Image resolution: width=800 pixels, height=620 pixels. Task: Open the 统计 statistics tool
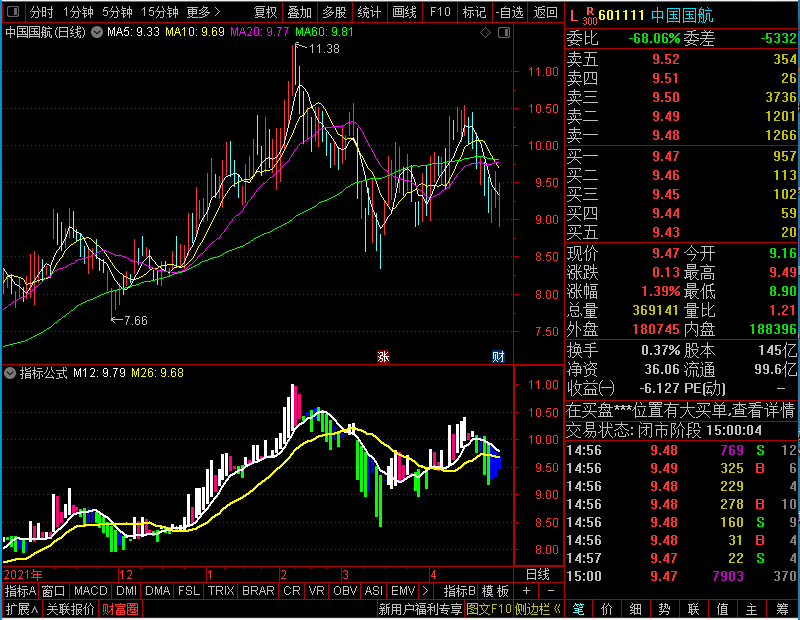[369, 12]
